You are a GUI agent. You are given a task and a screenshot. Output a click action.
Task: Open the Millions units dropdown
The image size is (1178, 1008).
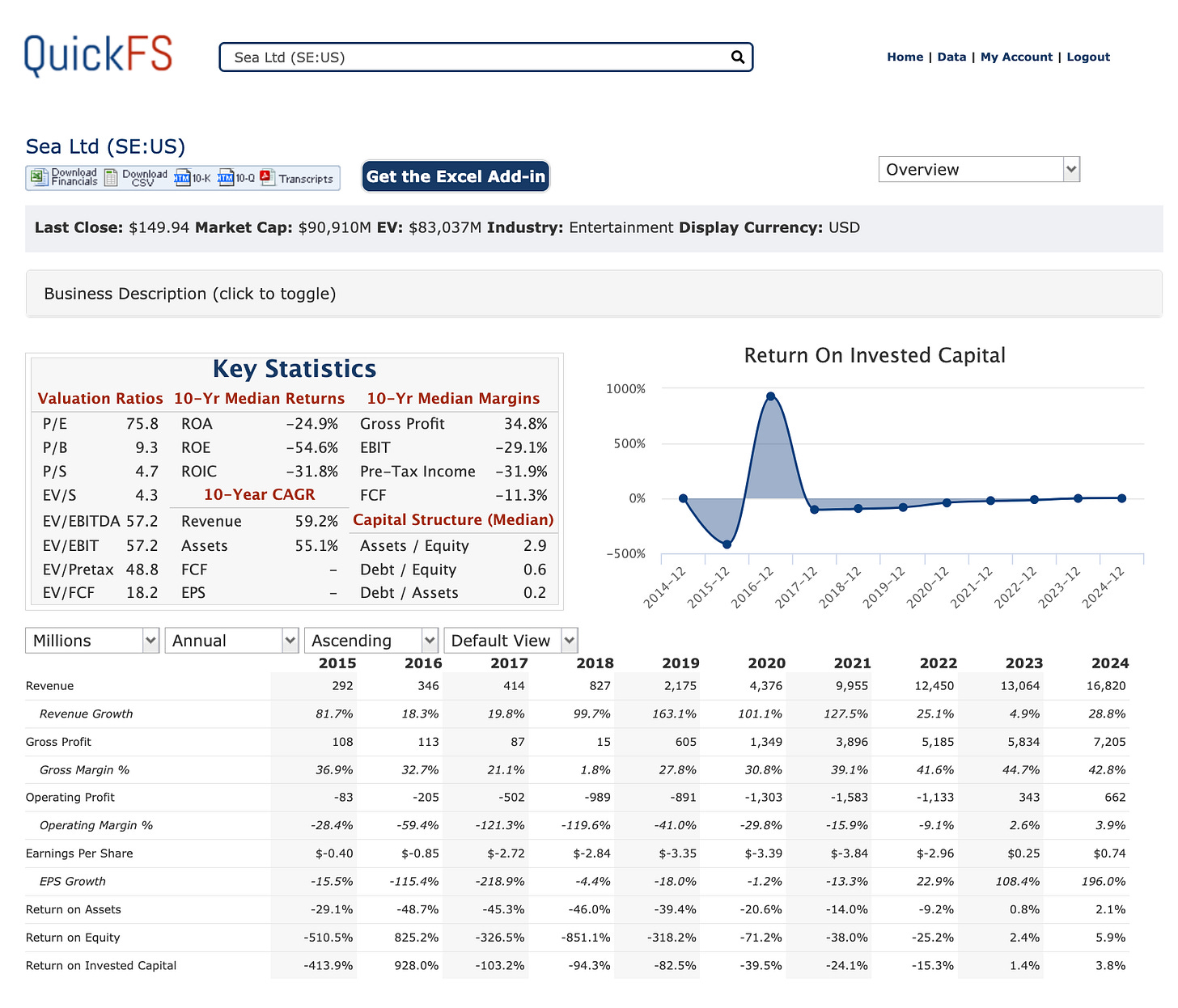pyautogui.click(x=92, y=641)
